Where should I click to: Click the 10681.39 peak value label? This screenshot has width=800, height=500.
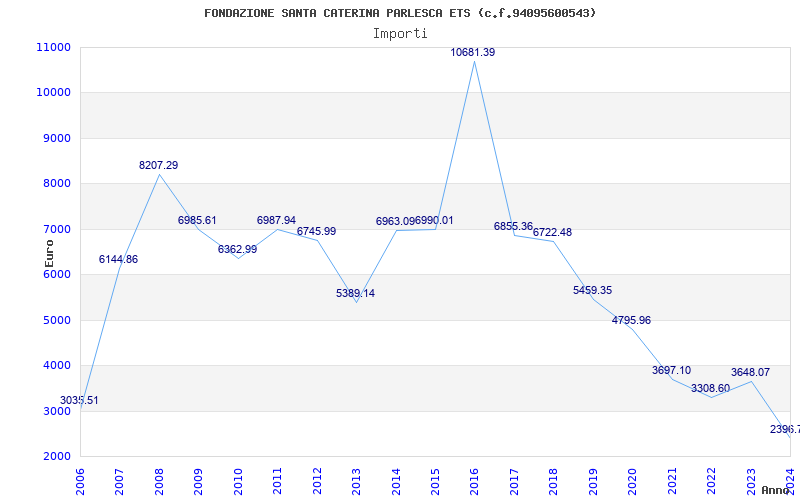click(472, 52)
